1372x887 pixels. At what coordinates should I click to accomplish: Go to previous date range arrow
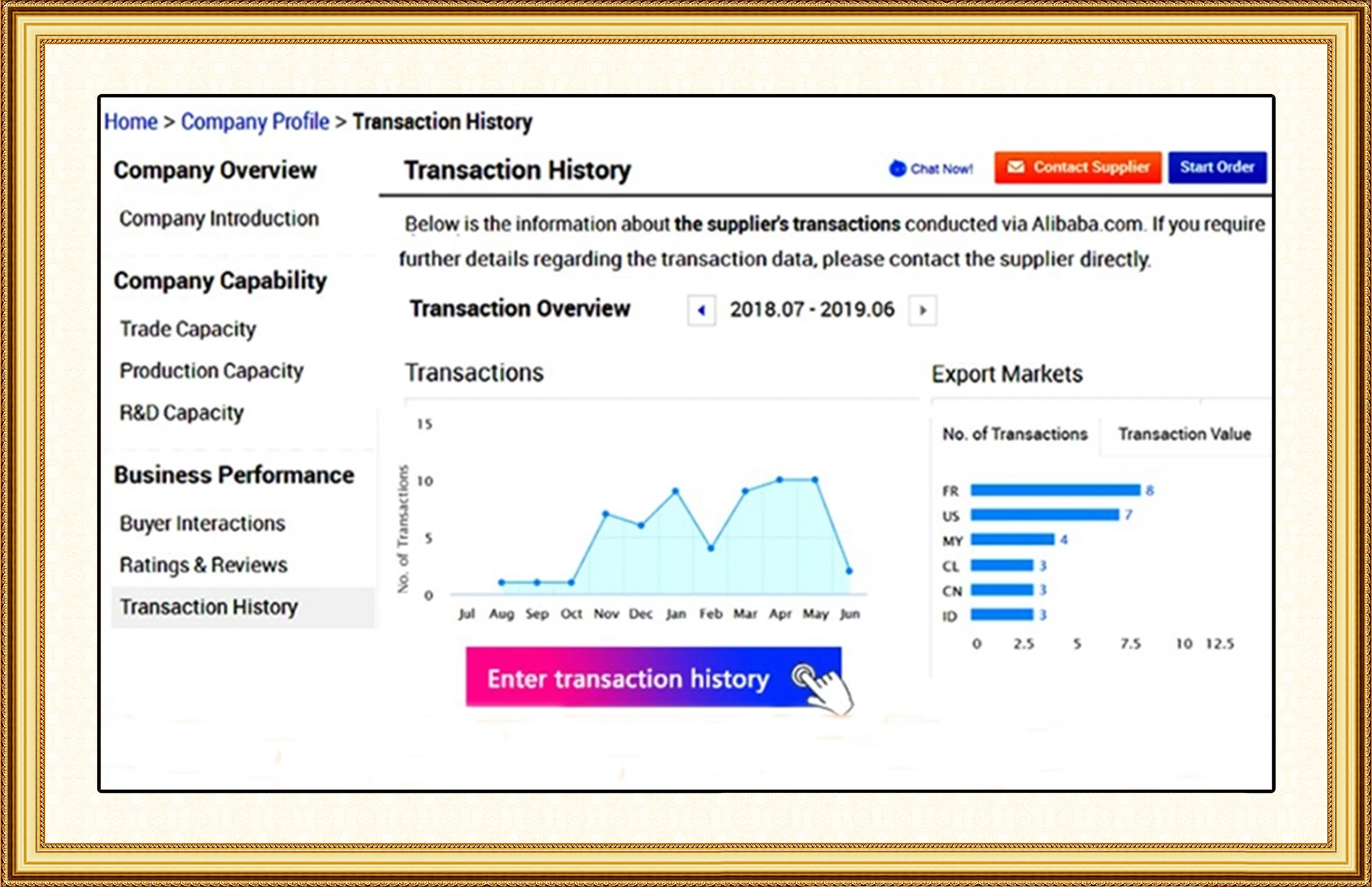(701, 311)
